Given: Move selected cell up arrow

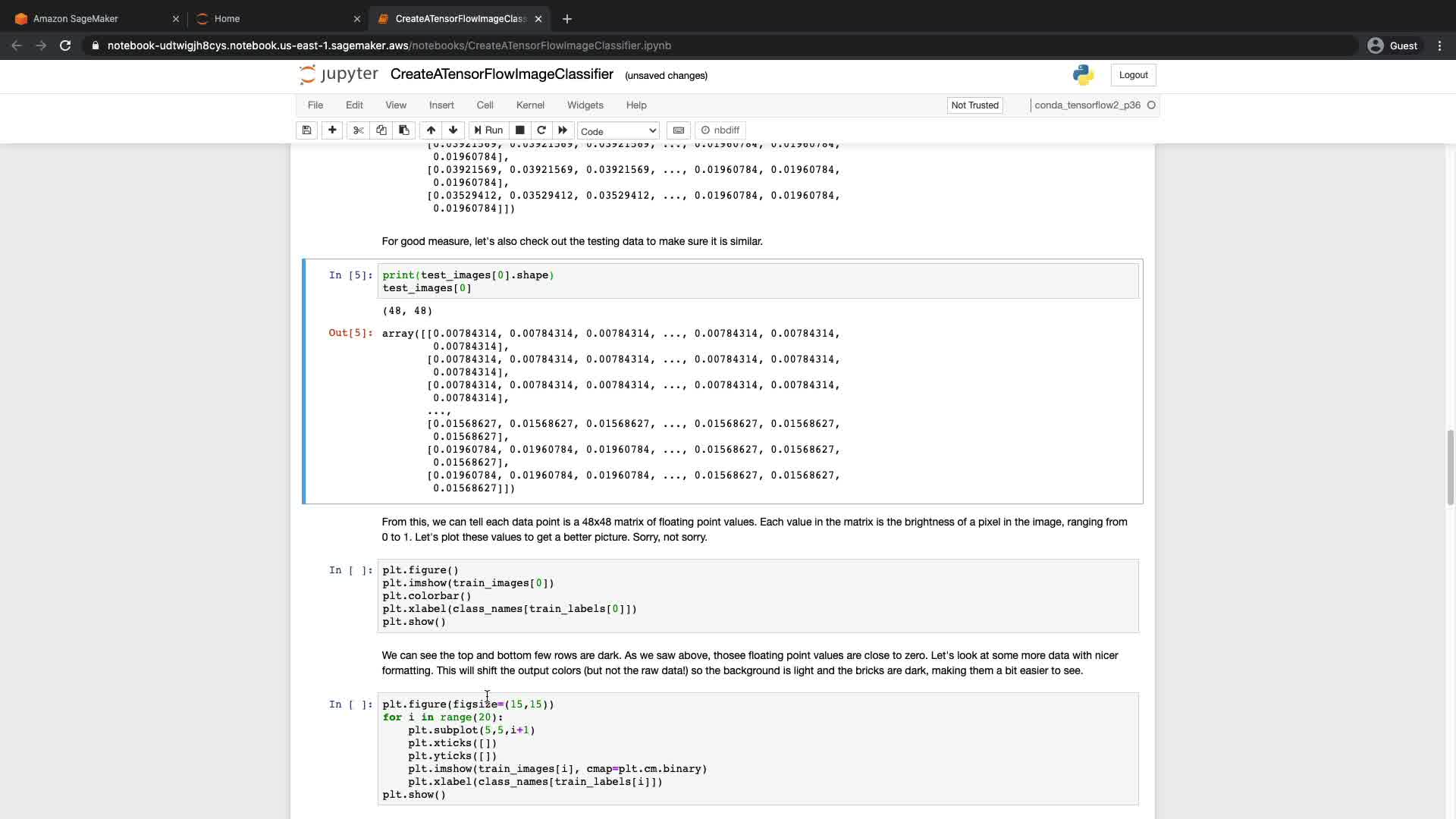Looking at the screenshot, I should point(431,130).
